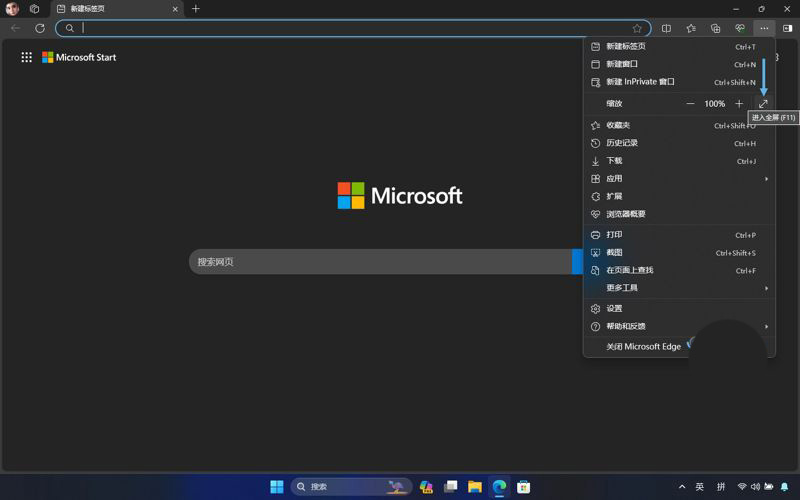
Task: Click the 英 input language indicator
Action: point(700,487)
